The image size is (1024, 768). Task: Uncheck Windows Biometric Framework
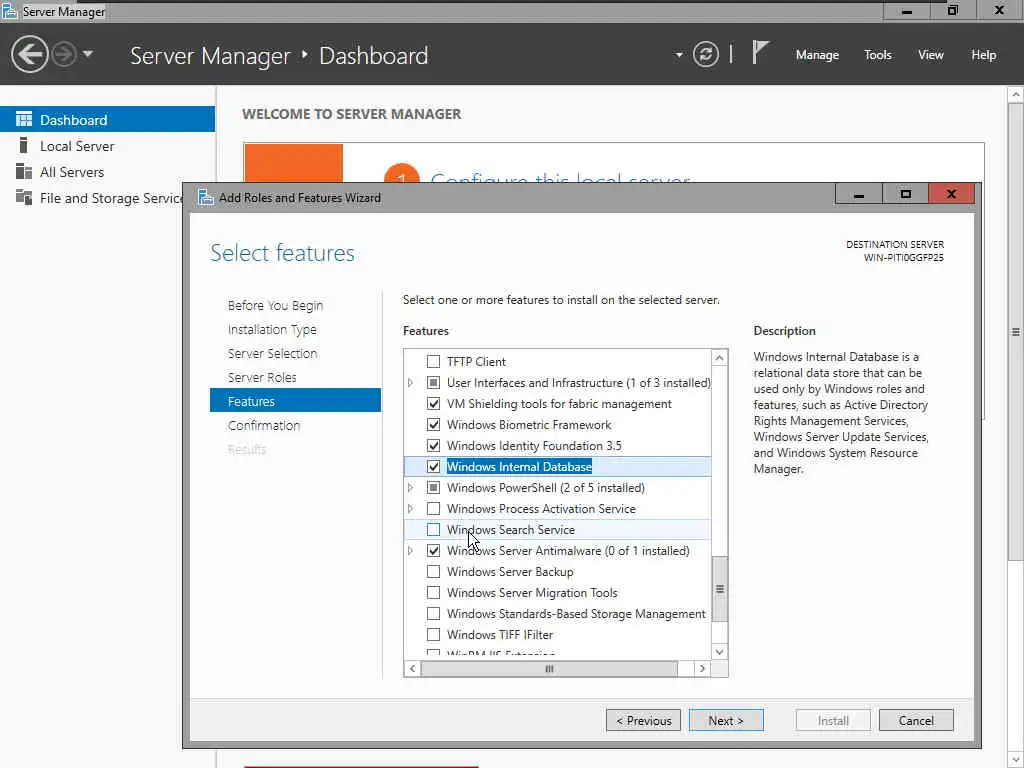pyautogui.click(x=433, y=424)
